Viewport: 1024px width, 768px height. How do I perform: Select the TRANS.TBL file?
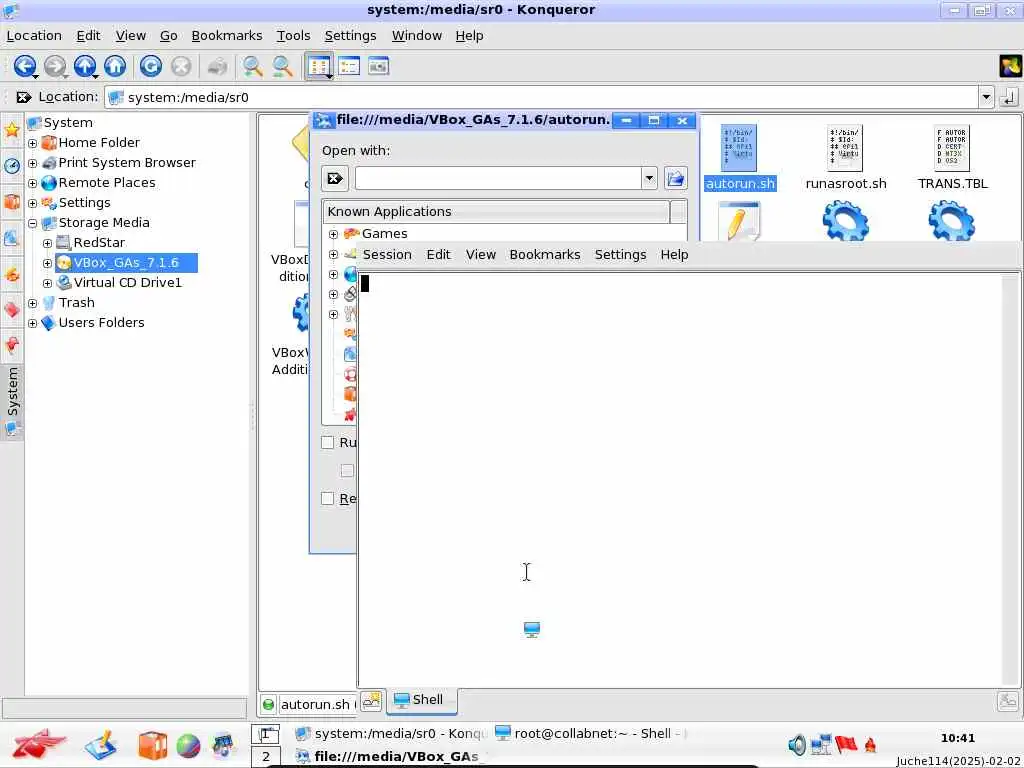952,157
